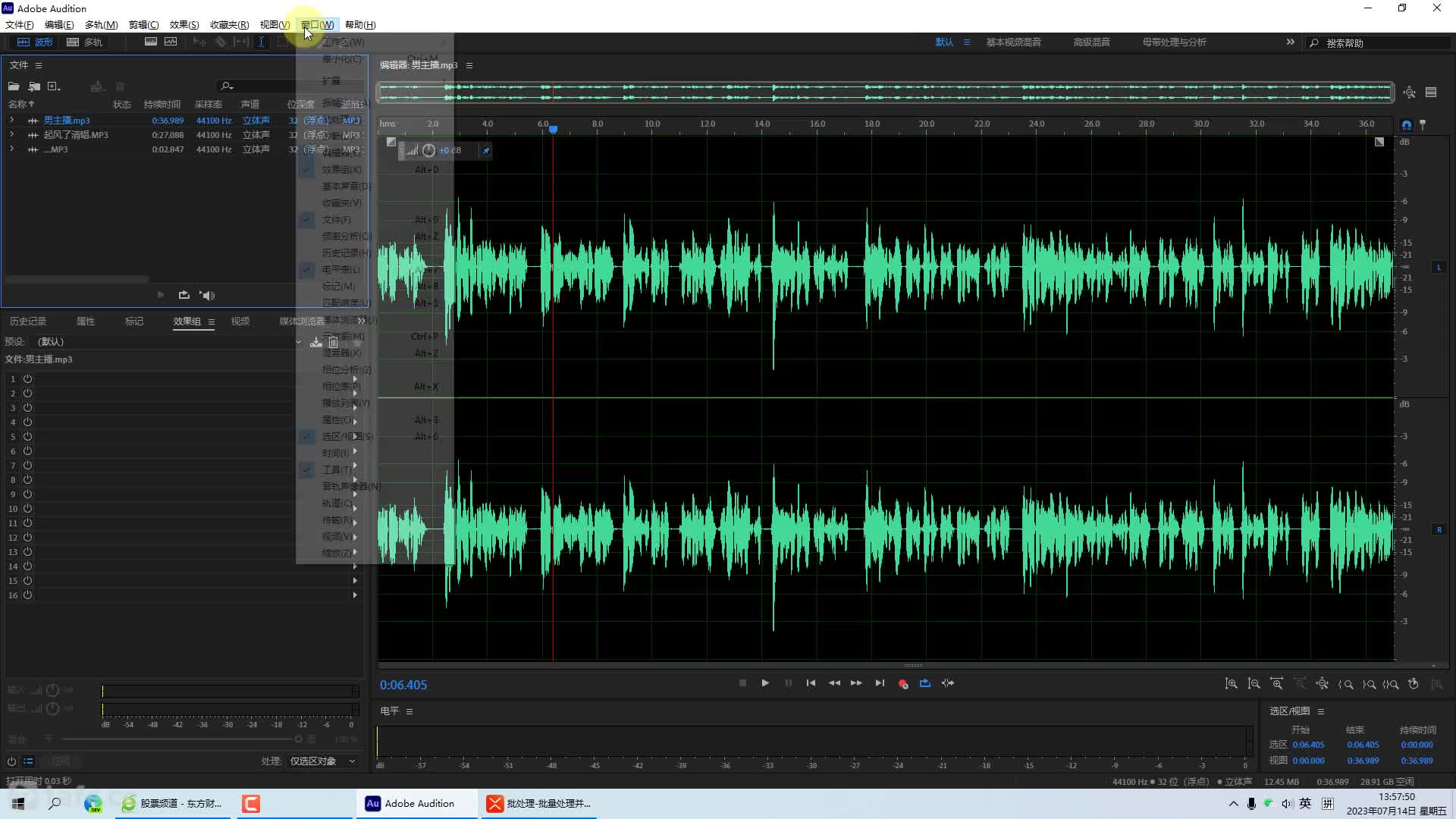Open the 效果(S) menu

pyautogui.click(x=184, y=25)
